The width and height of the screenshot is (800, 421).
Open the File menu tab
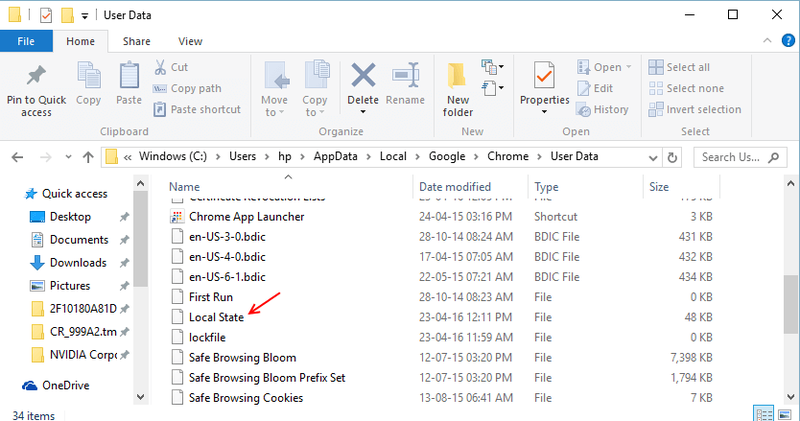point(26,41)
